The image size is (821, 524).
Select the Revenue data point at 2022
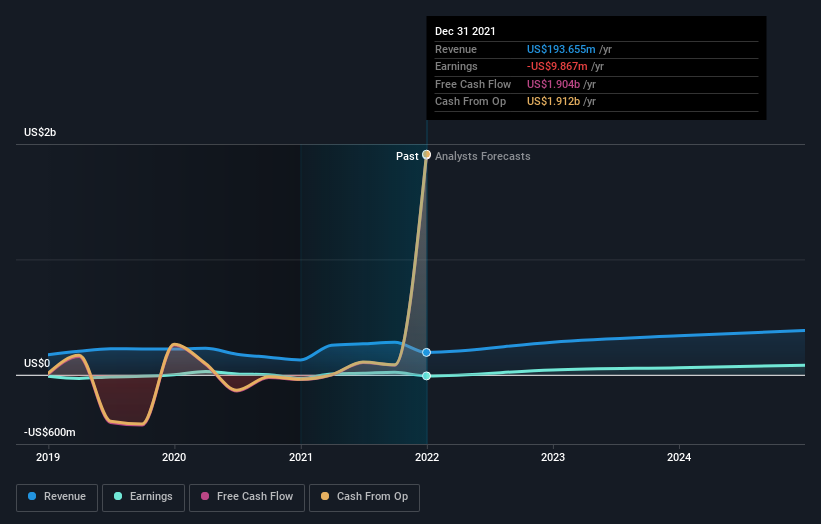coord(427,352)
